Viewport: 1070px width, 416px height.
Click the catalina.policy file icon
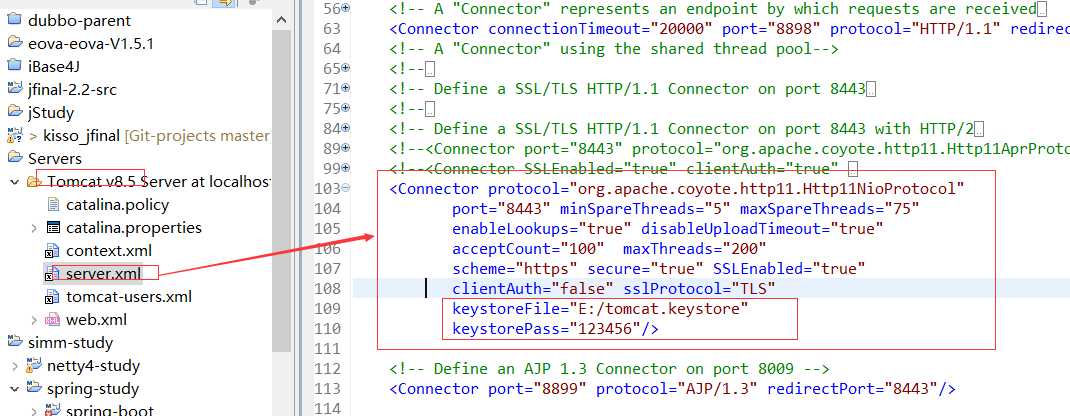[x=53, y=204]
